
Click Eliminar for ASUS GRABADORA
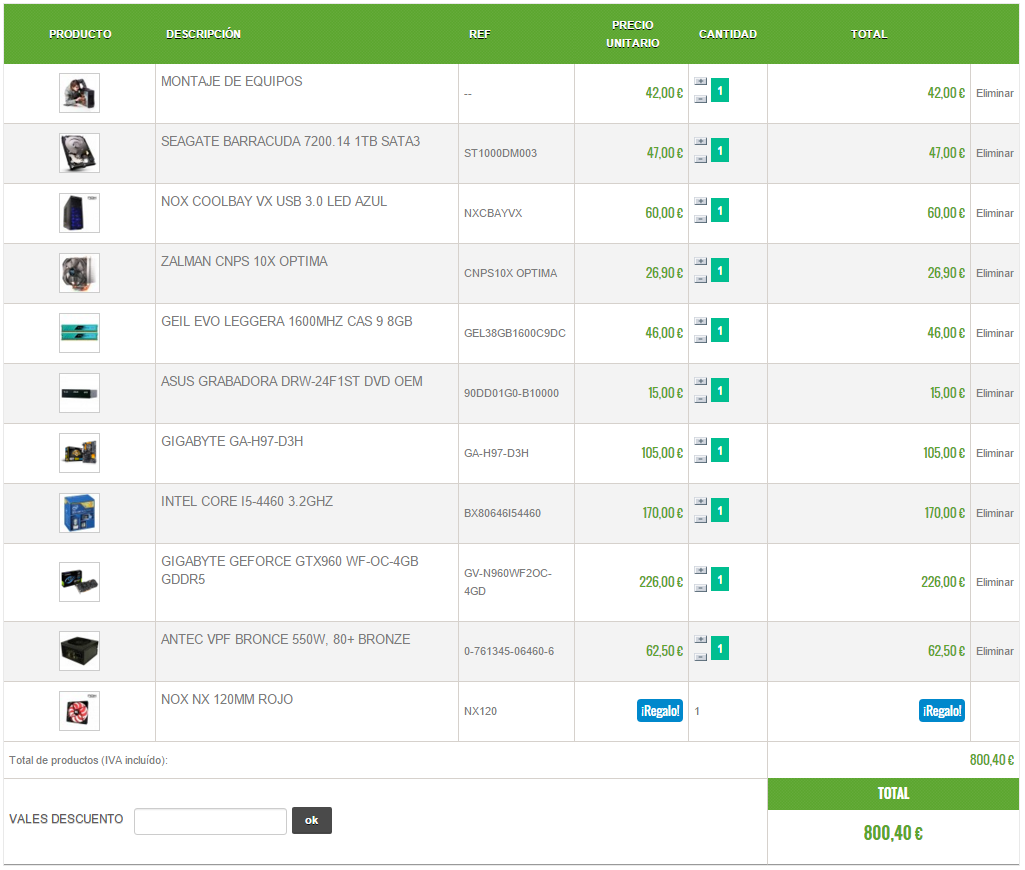click(x=994, y=393)
